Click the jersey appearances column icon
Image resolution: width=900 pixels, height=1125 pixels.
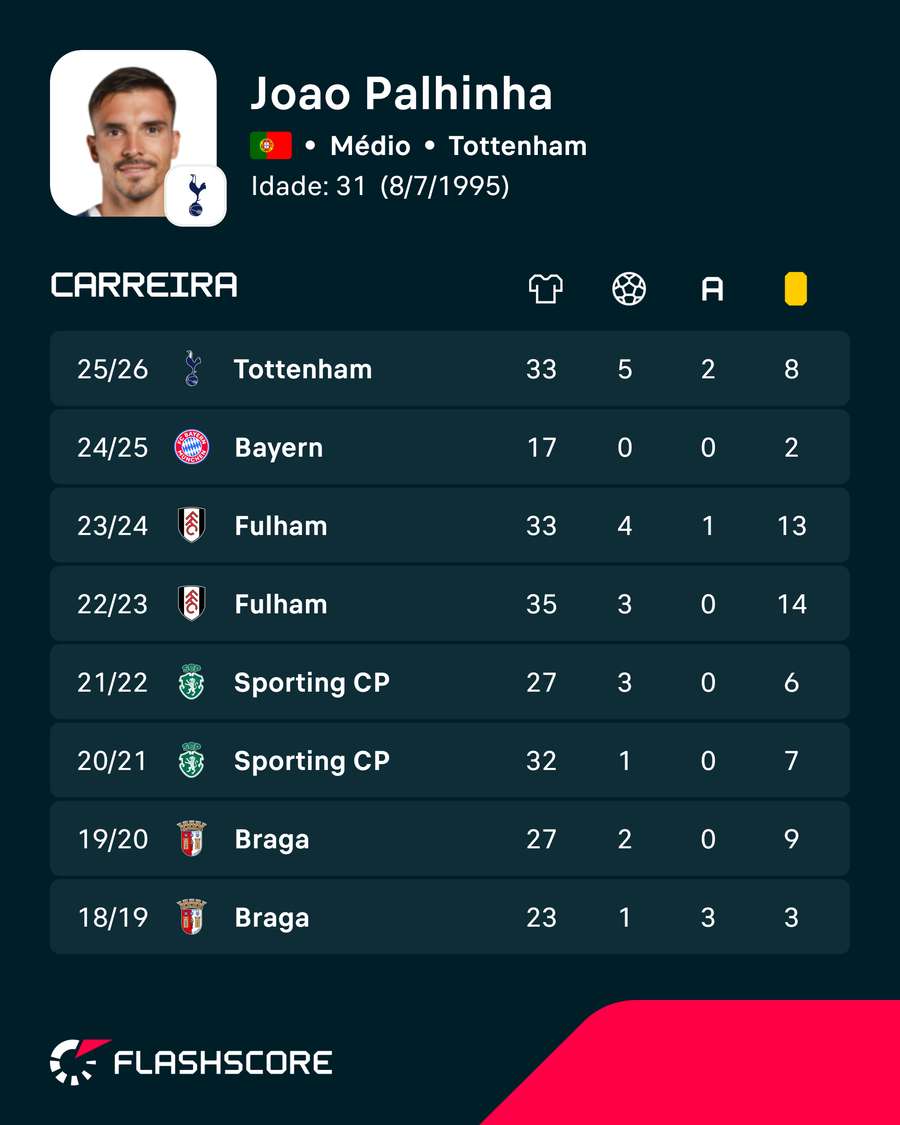tap(545, 289)
